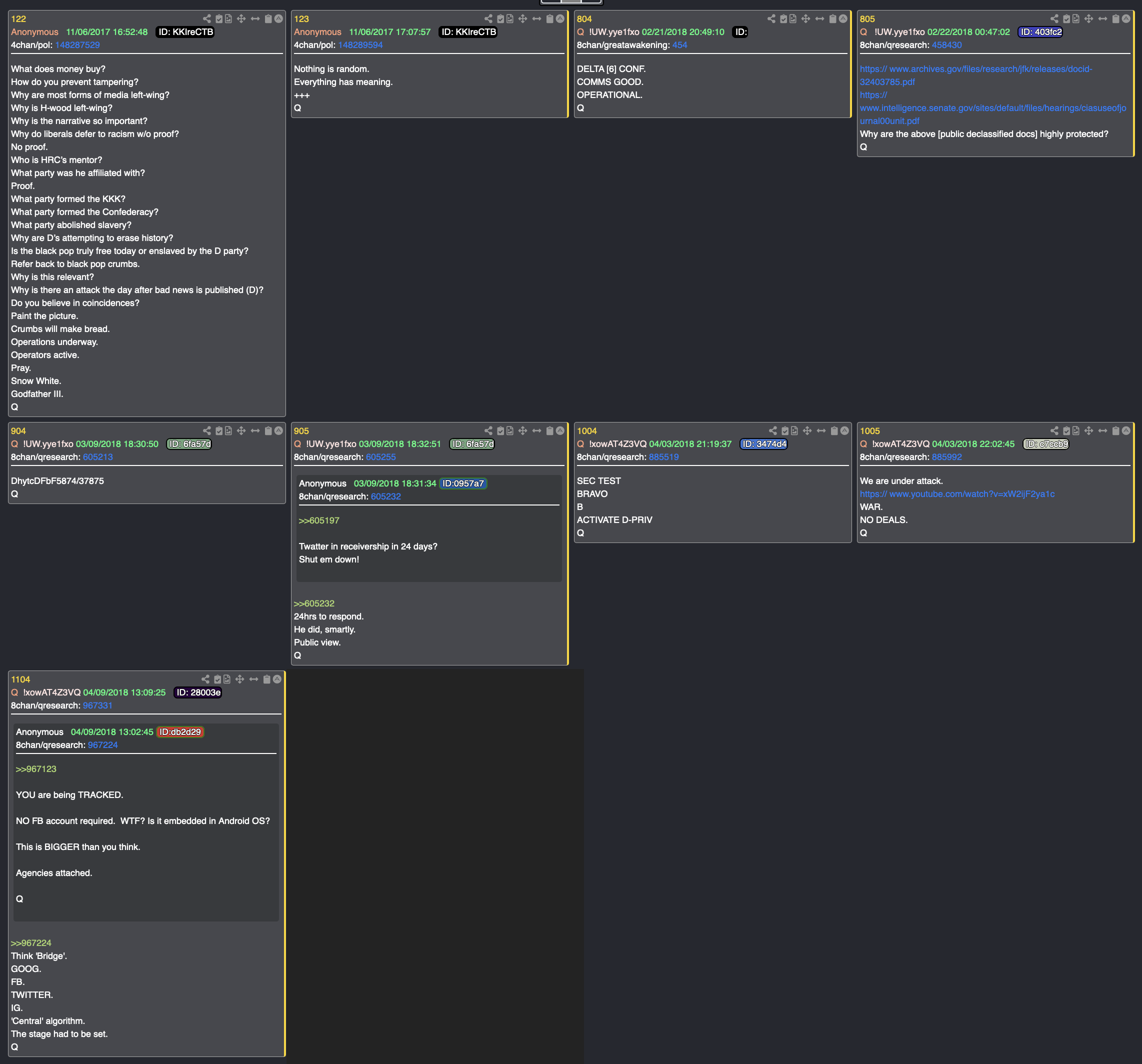Click the circled A icon on post 123

click(560, 19)
